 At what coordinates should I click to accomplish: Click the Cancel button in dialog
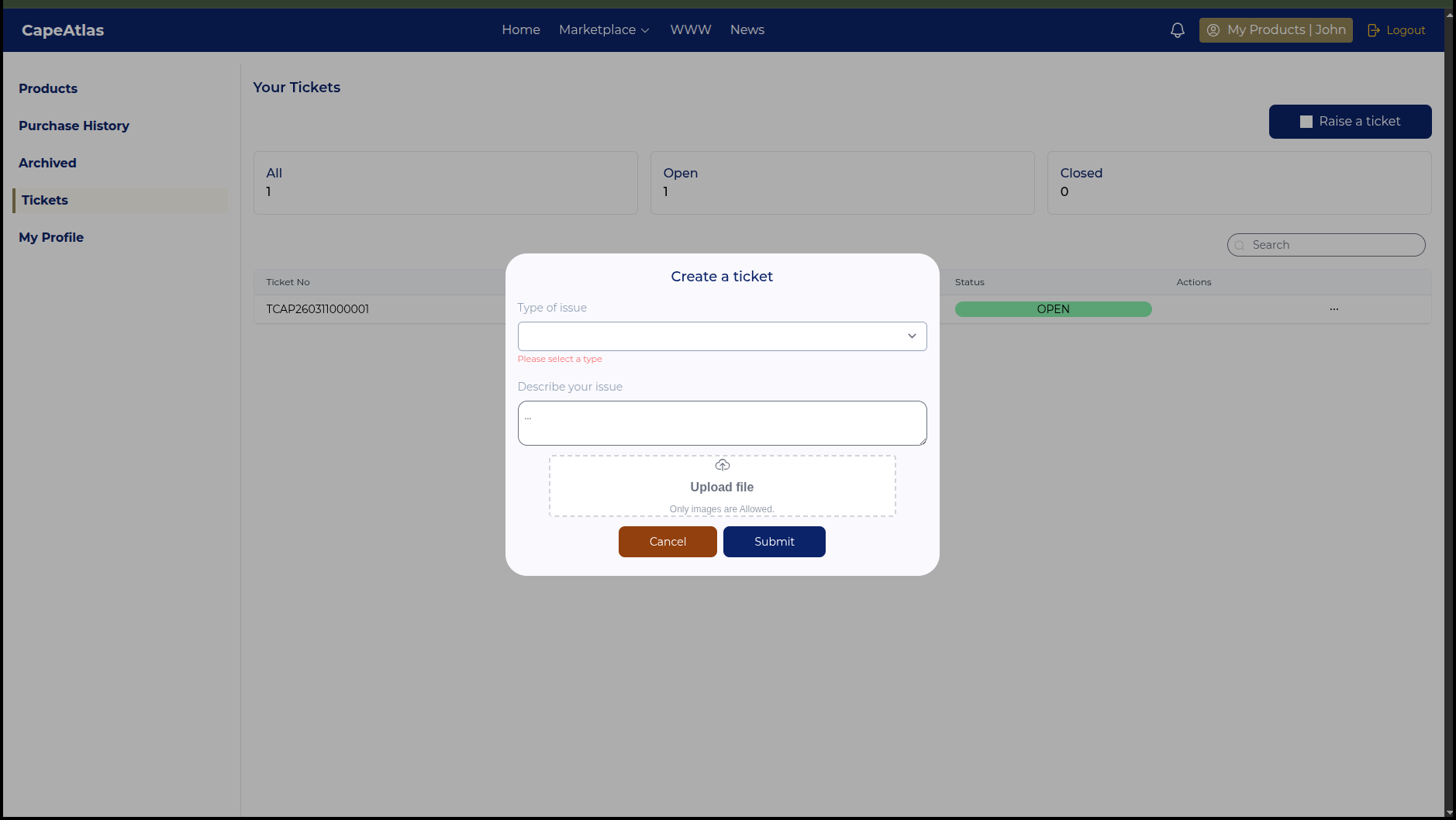668,542
